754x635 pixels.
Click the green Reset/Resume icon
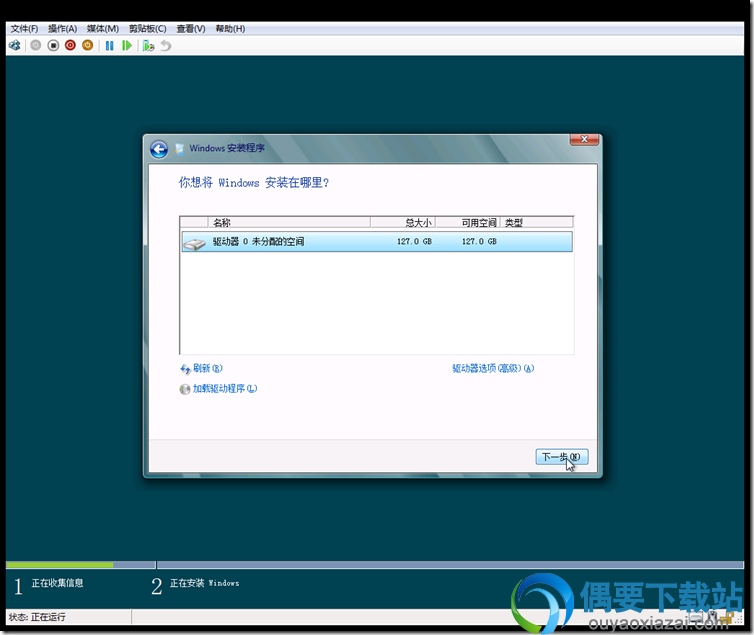(126, 45)
